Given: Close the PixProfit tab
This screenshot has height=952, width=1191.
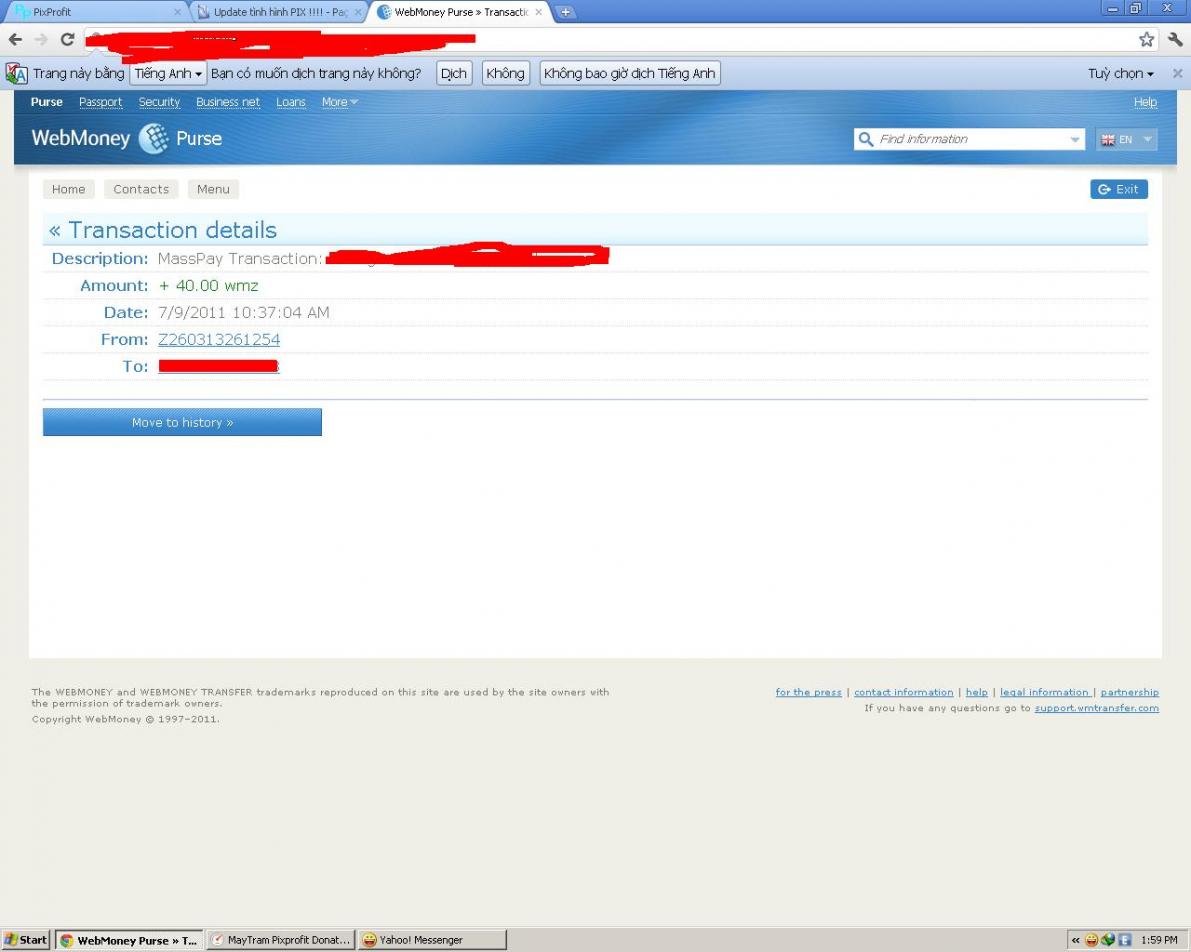Looking at the screenshot, I should coord(177,12).
